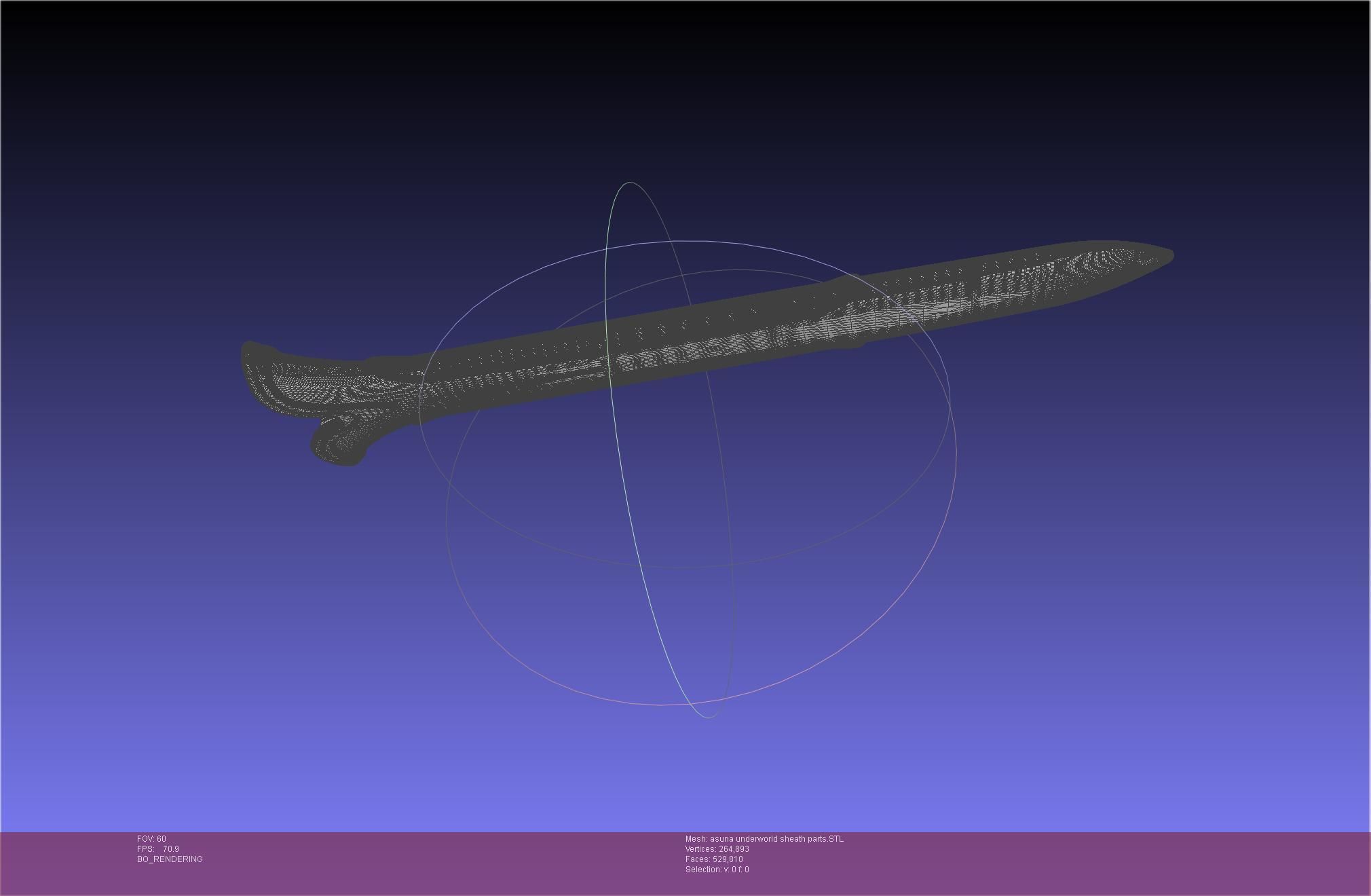Click the top of the green vertical trackball arc
Image resolution: width=1371 pixels, height=896 pixels.
(629, 183)
